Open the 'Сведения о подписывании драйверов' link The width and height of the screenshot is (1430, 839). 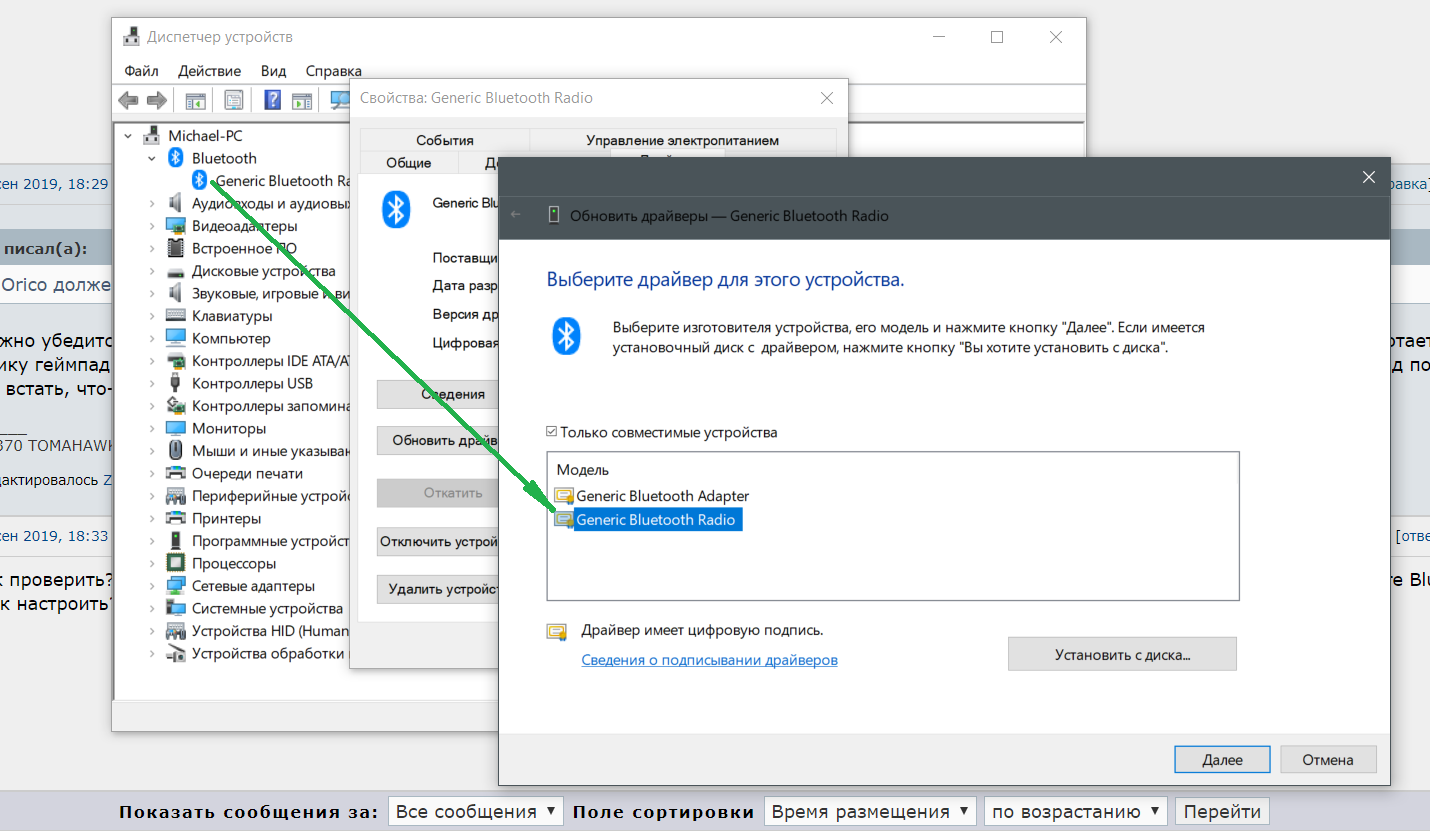tap(710, 660)
